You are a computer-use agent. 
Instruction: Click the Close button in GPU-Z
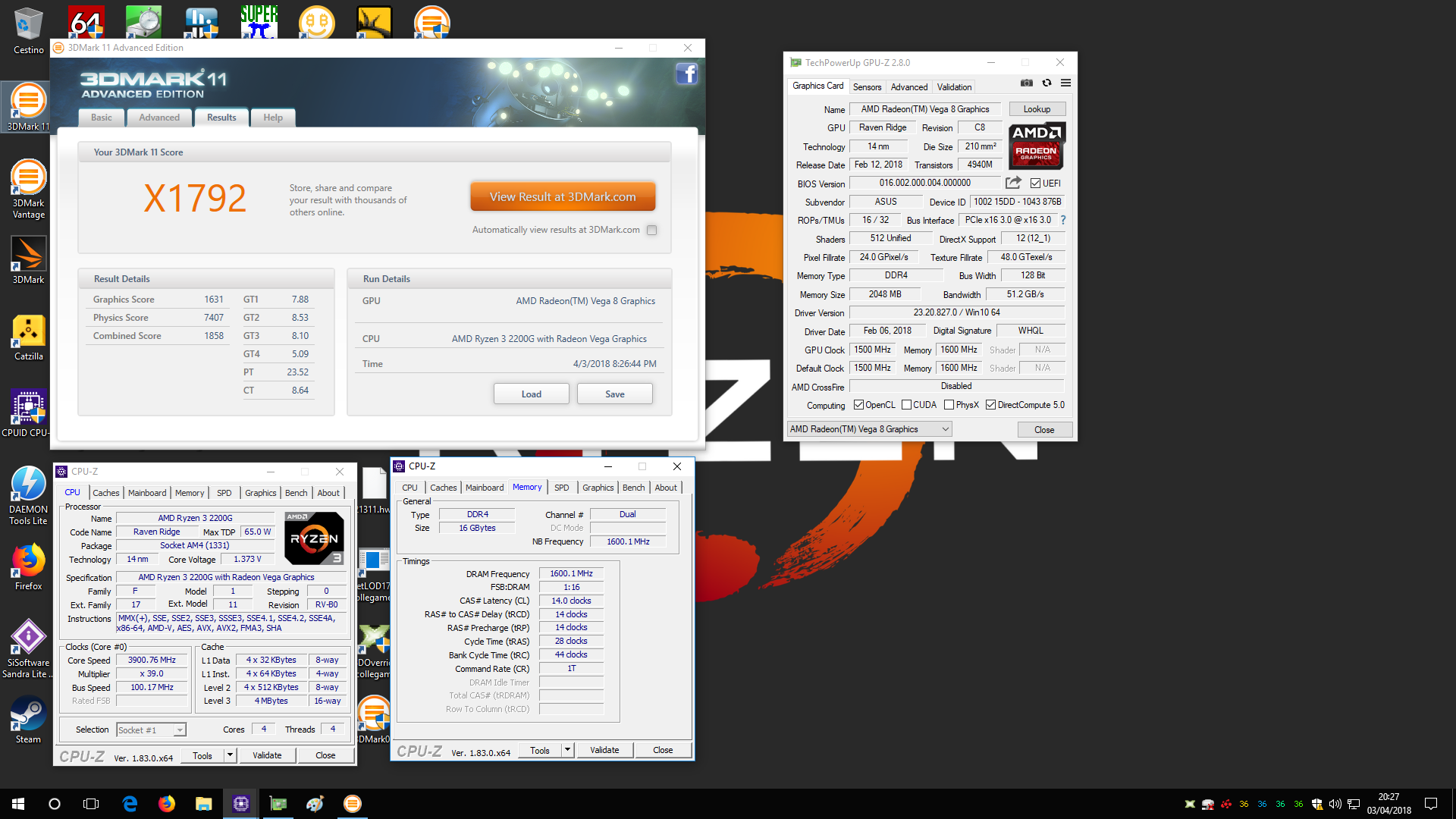pos(1044,430)
